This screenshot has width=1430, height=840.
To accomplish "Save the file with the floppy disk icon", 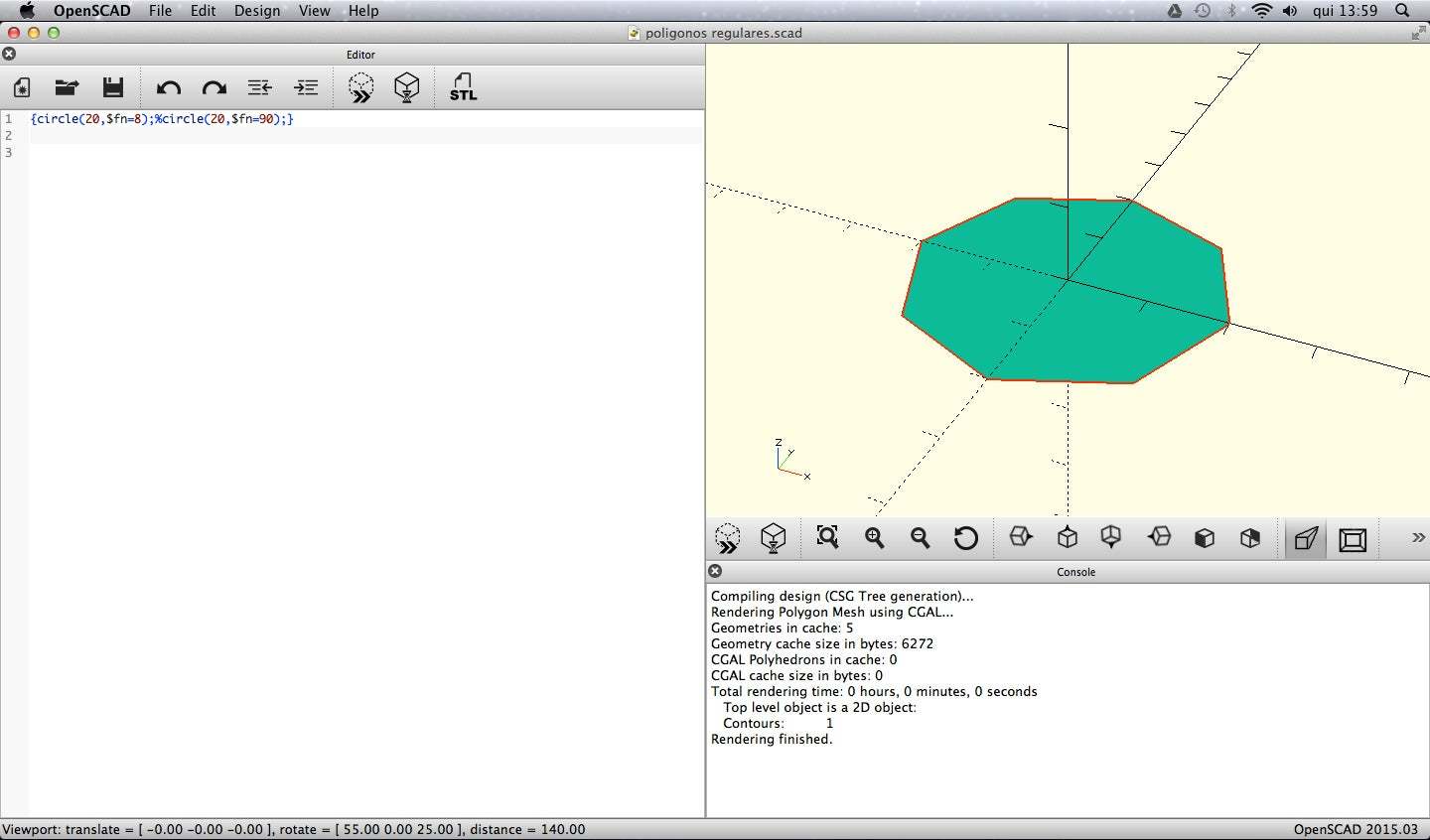I will pos(113,87).
